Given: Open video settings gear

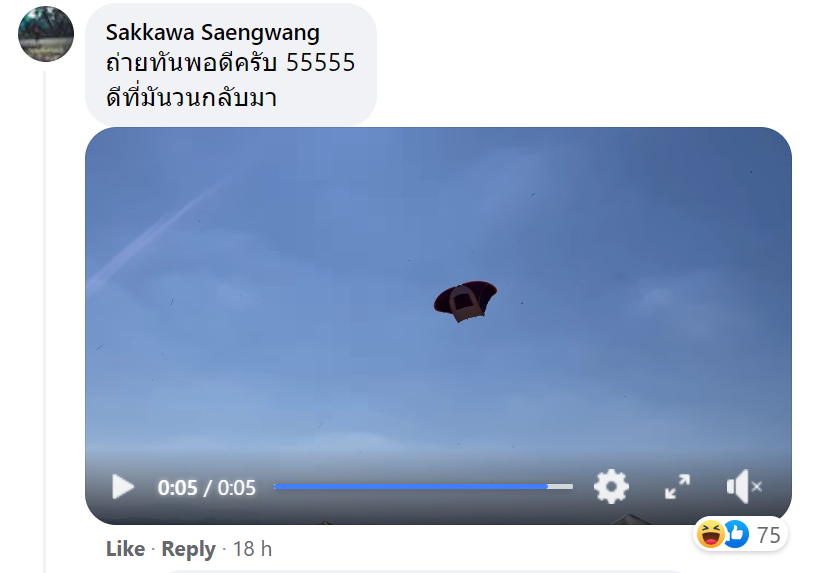Looking at the screenshot, I should click(611, 486).
